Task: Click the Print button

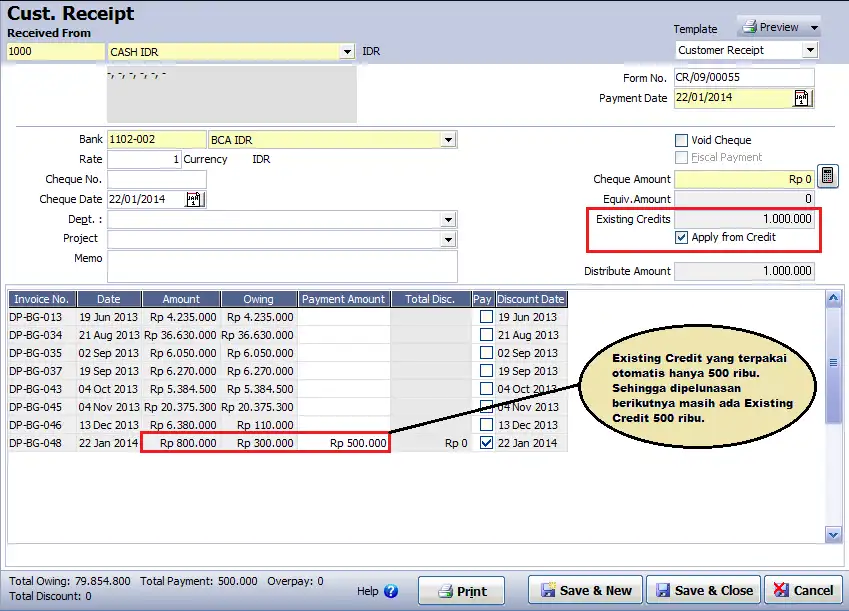Action: (x=461, y=591)
